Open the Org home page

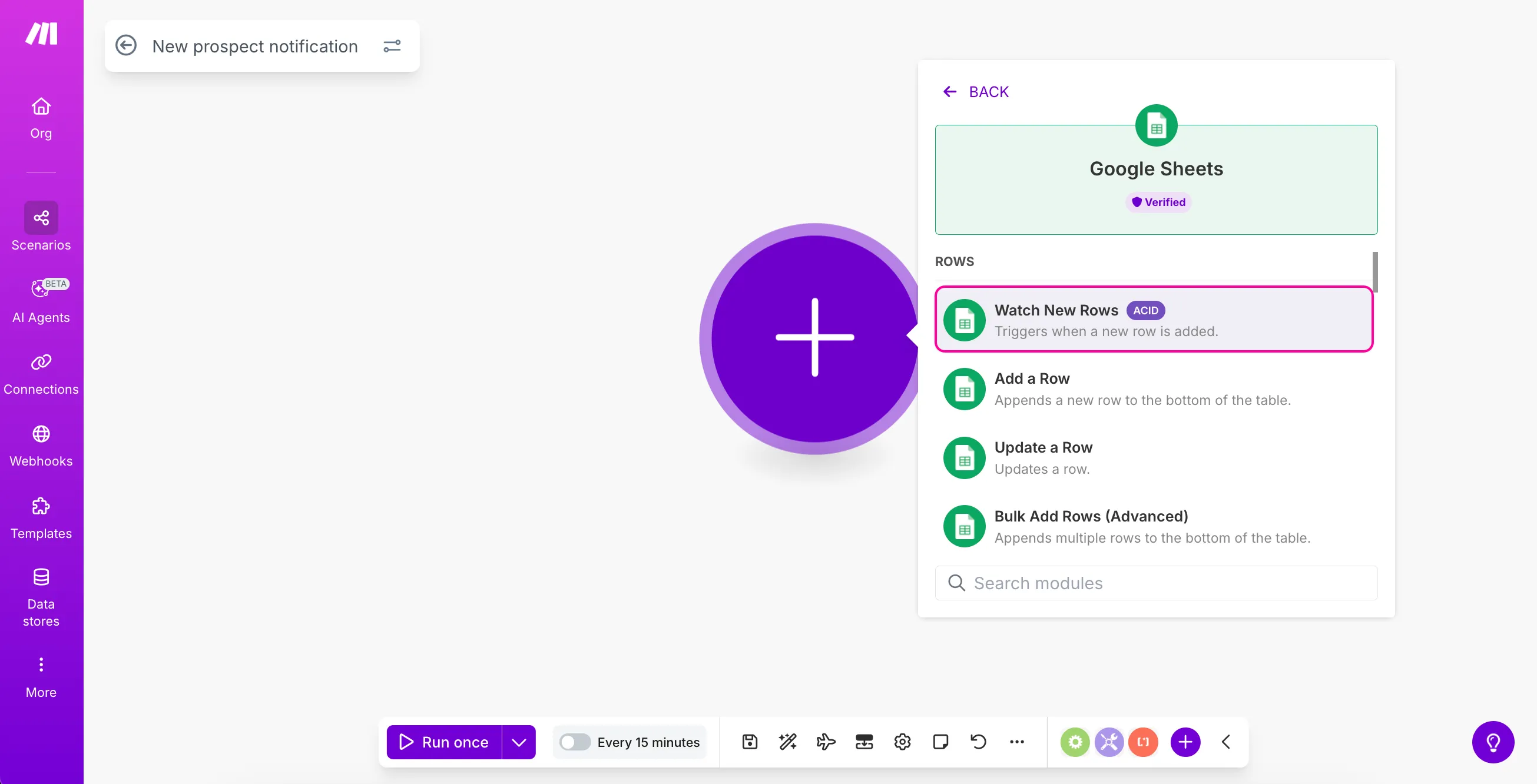[41, 118]
